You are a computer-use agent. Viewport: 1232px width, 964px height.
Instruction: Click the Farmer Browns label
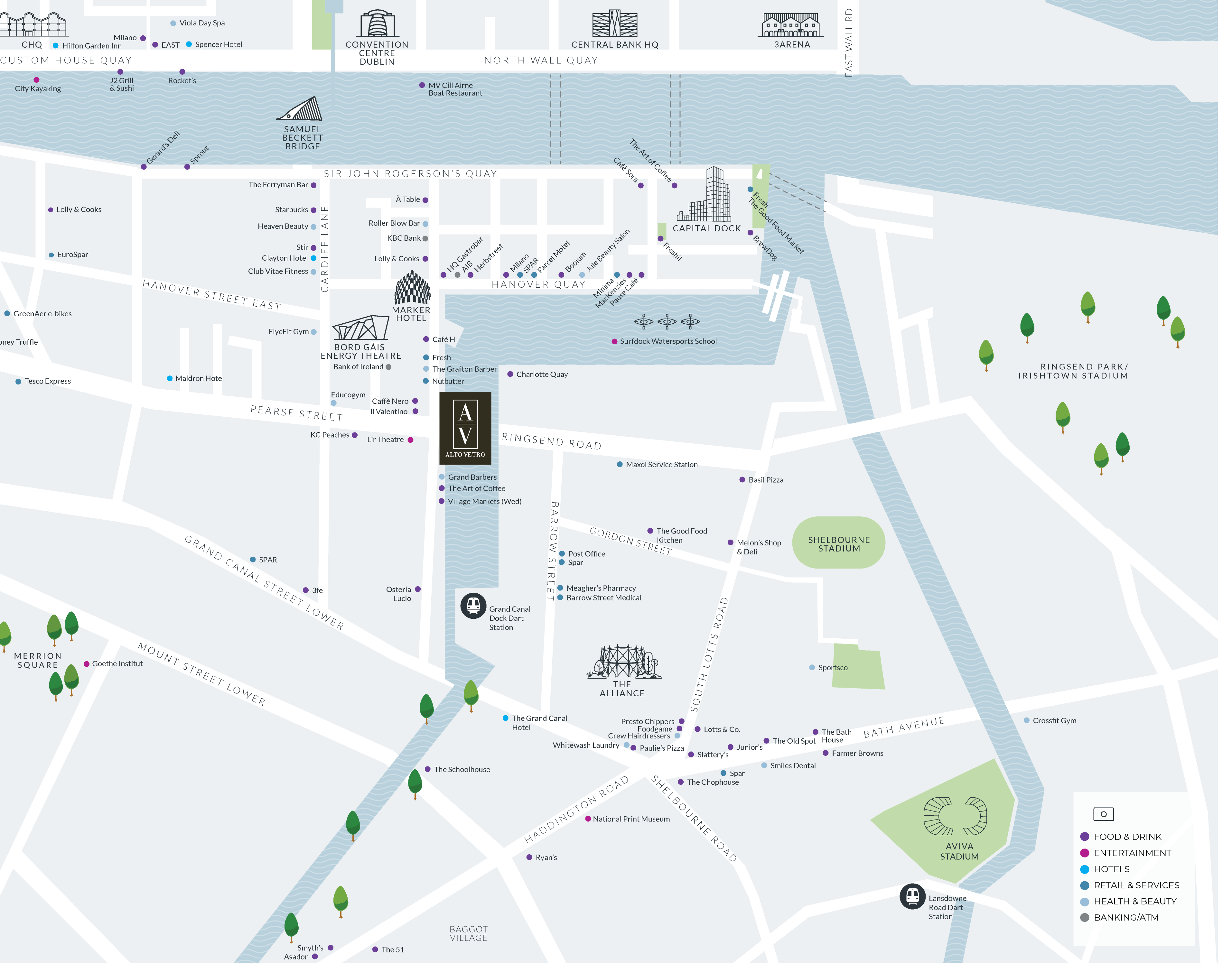(867, 762)
